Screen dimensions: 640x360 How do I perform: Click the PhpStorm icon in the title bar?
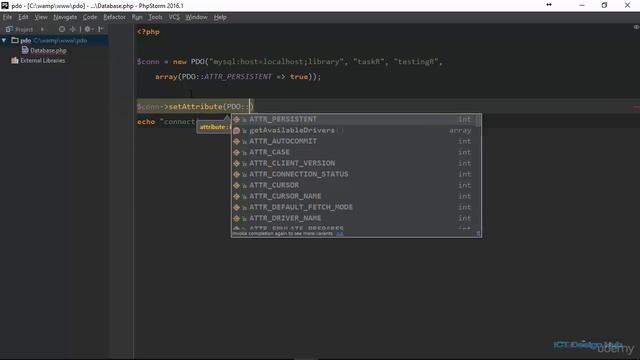[x=5, y=5]
